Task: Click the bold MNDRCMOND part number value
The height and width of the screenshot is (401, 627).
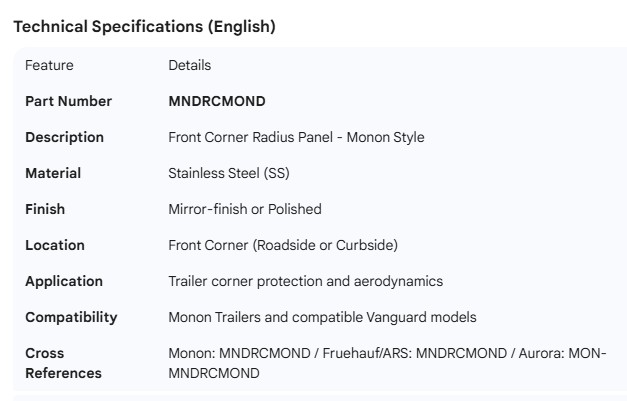Action: pyautogui.click(x=217, y=101)
